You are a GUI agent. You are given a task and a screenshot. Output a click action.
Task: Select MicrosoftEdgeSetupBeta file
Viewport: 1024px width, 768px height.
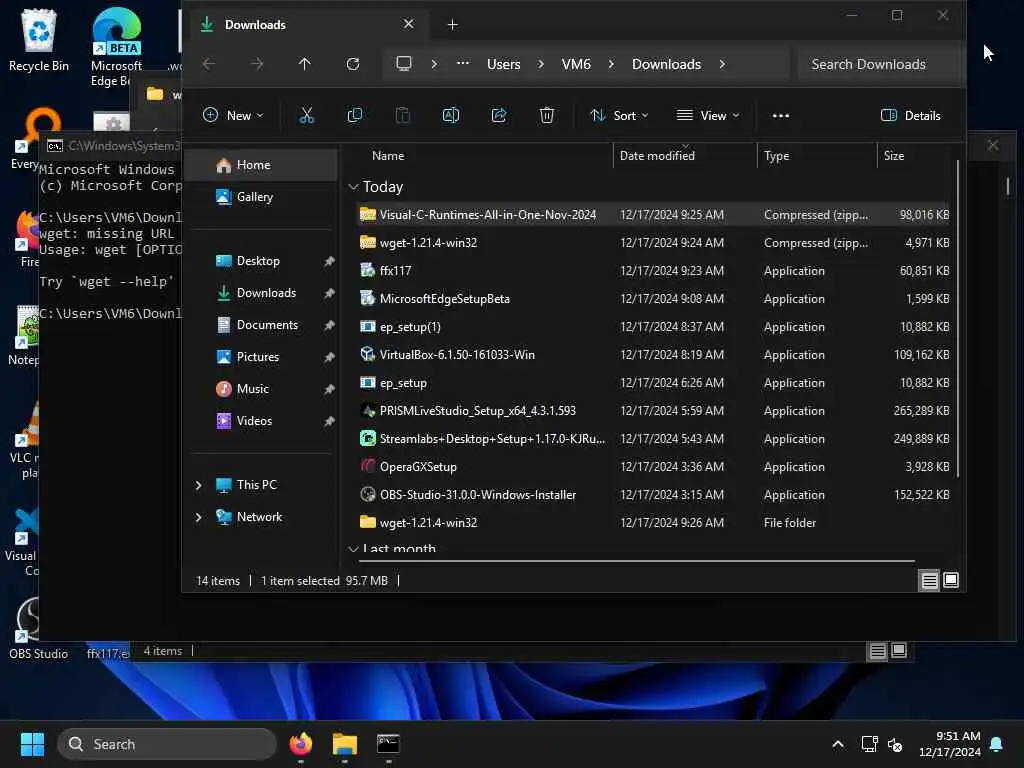click(653, 299)
